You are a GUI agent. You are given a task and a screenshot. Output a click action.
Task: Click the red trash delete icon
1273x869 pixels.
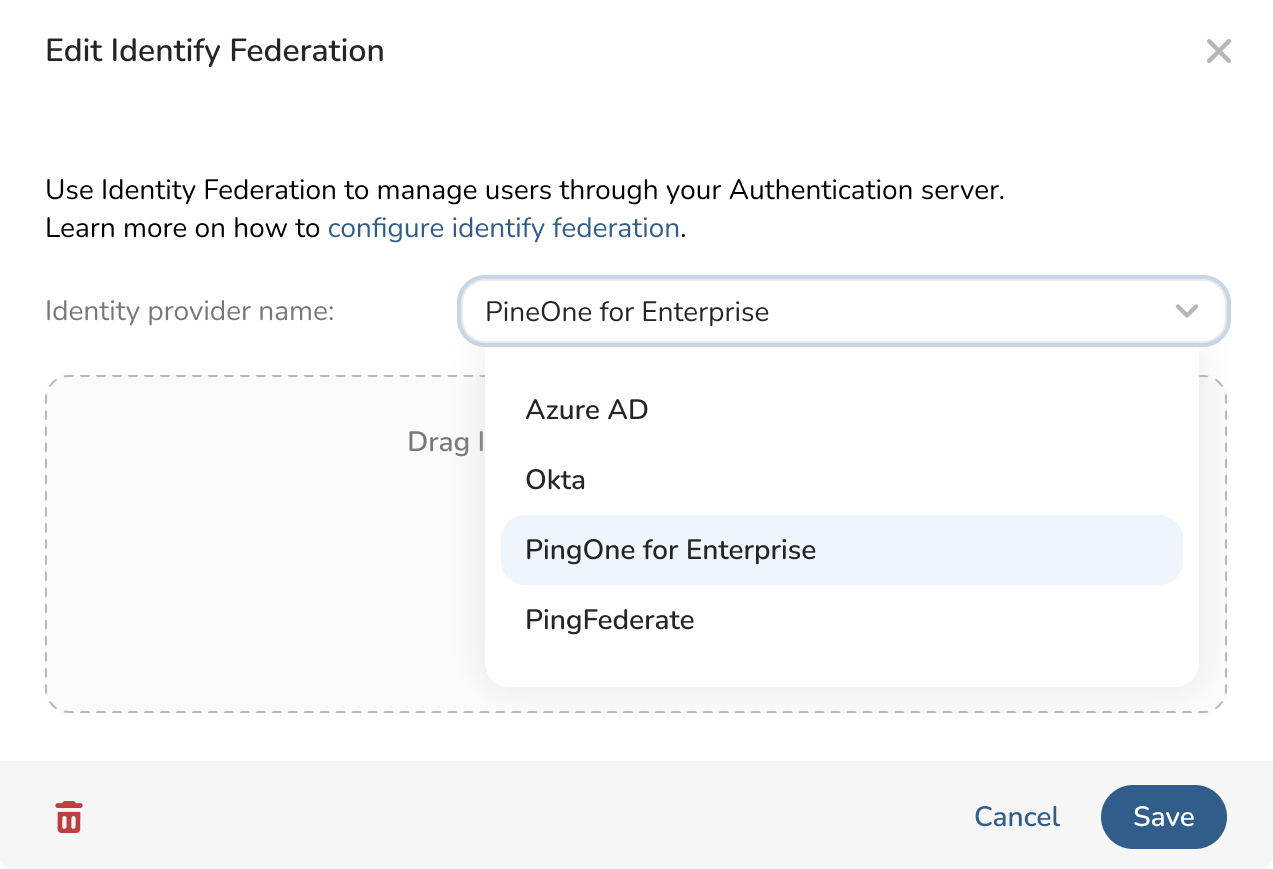coord(68,817)
